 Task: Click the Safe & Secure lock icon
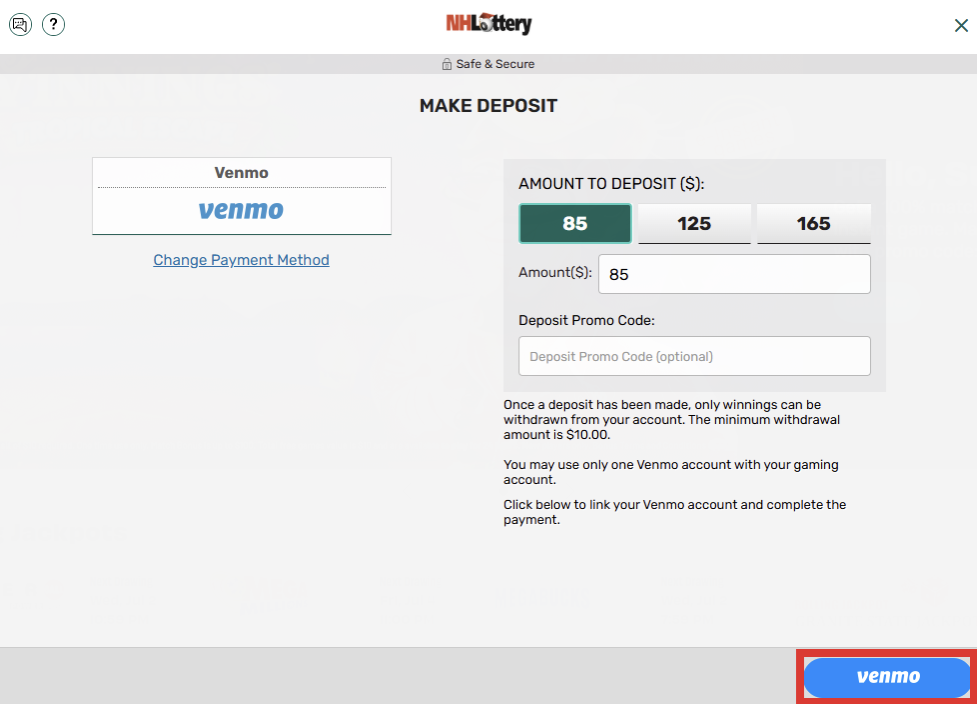(x=447, y=64)
